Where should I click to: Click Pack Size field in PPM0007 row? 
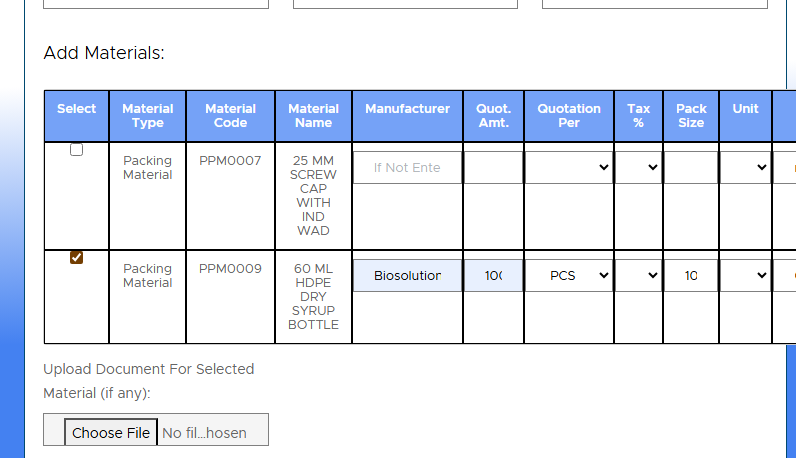(x=690, y=168)
